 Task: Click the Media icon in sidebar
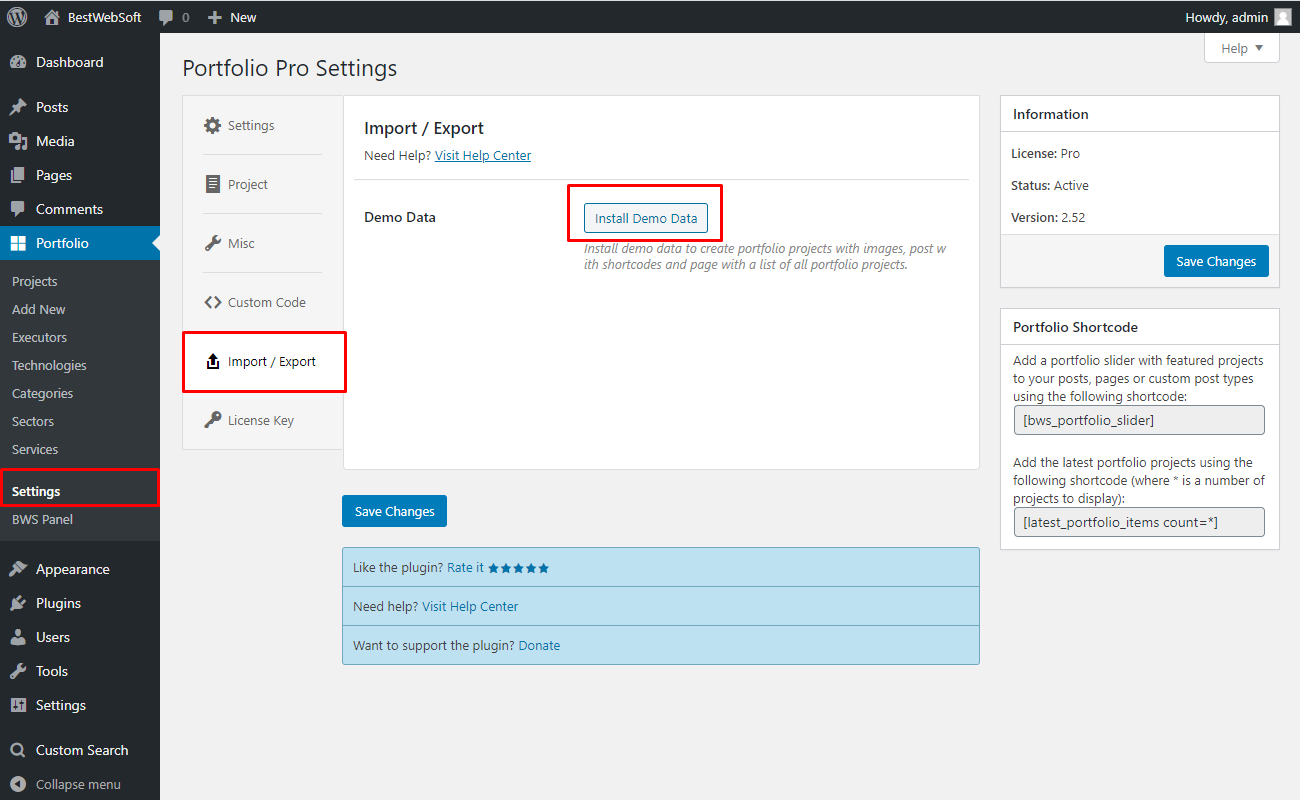(x=18, y=141)
